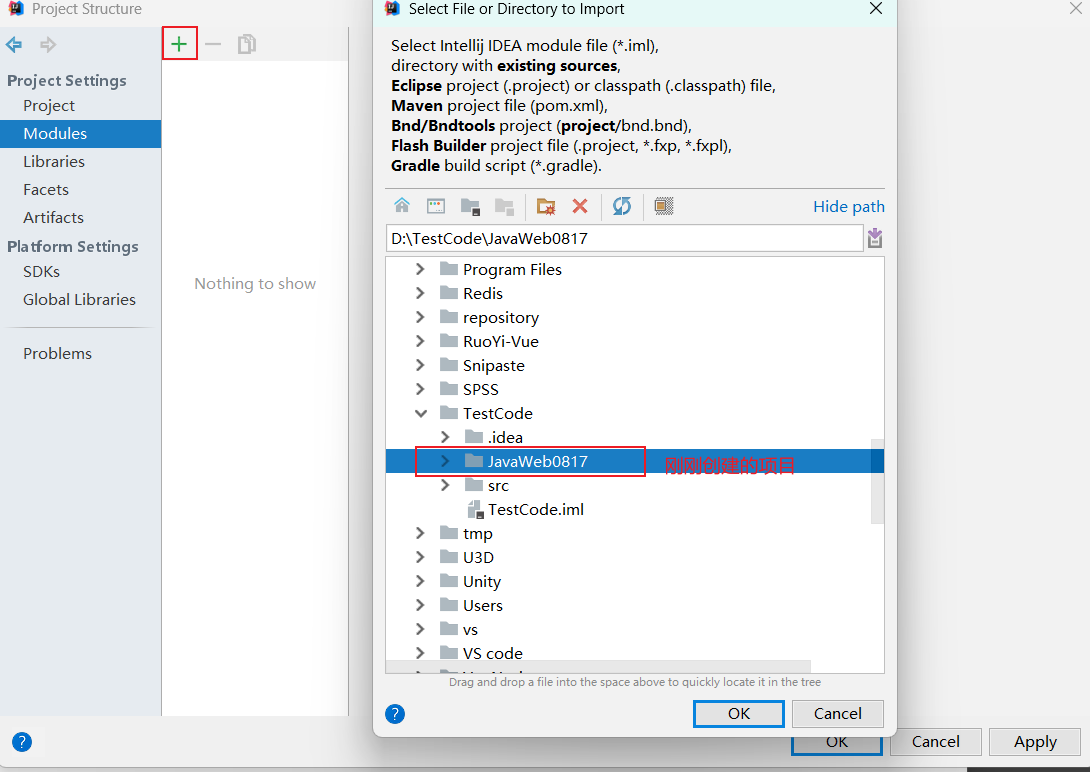1090x772 pixels.
Task: Select the VS code folder
Action: tap(492, 653)
